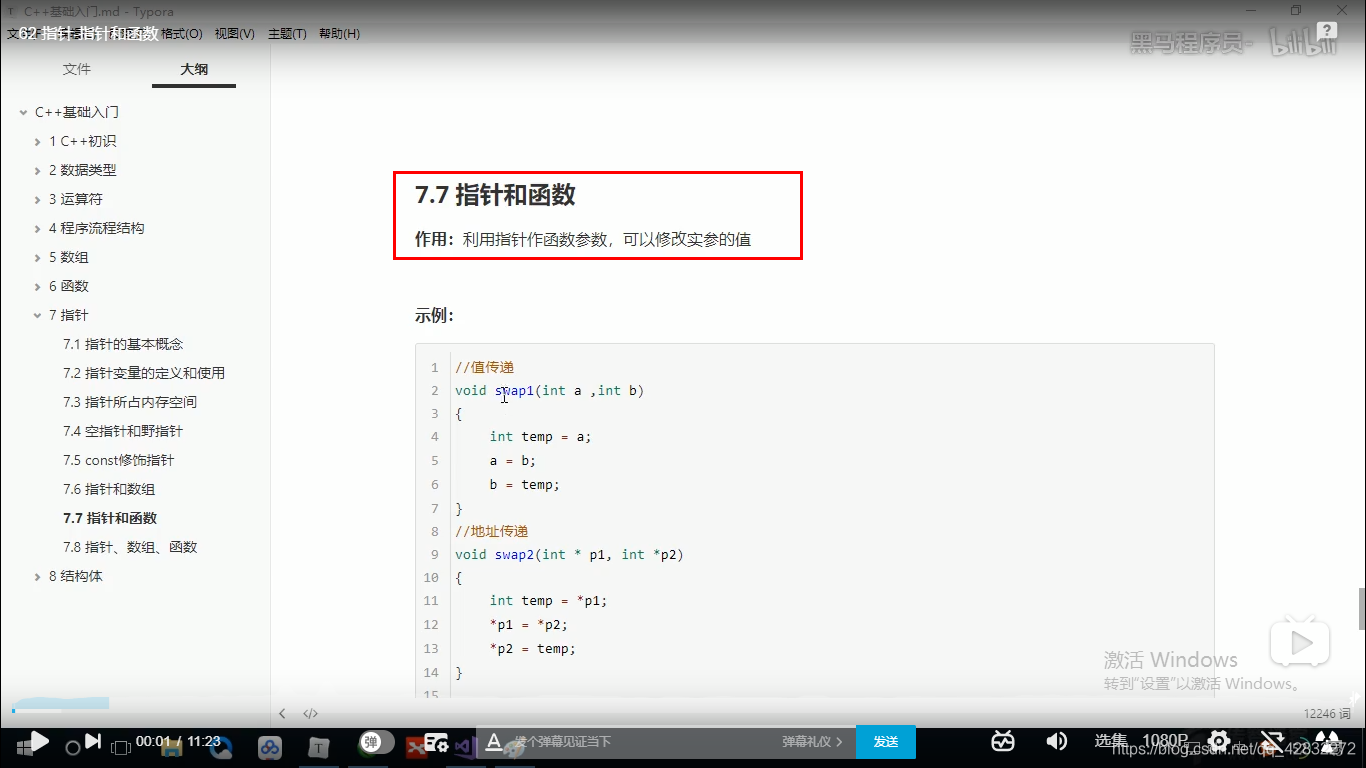This screenshot has width=1366, height=768.
Task: Open the 1080P quality selector
Action: tap(1165, 741)
